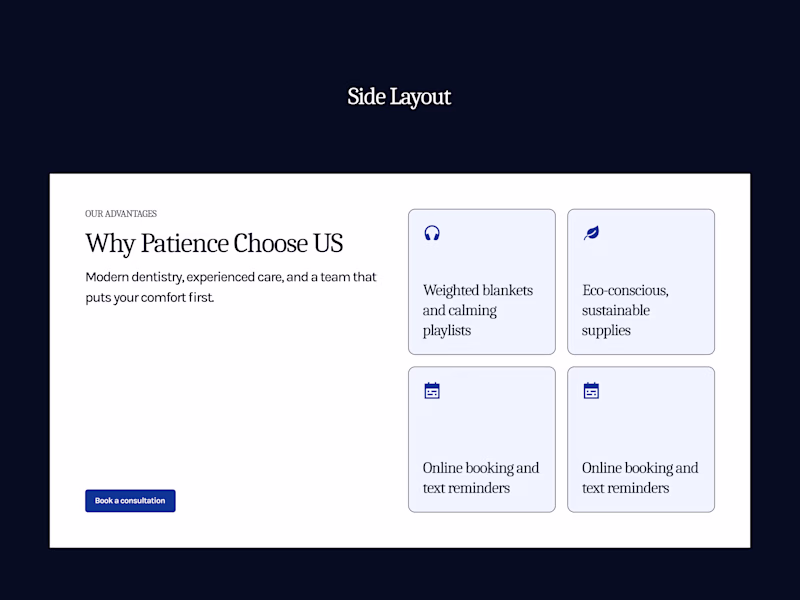Click the headphones icon in the first card
800x600 pixels.
(x=432, y=233)
